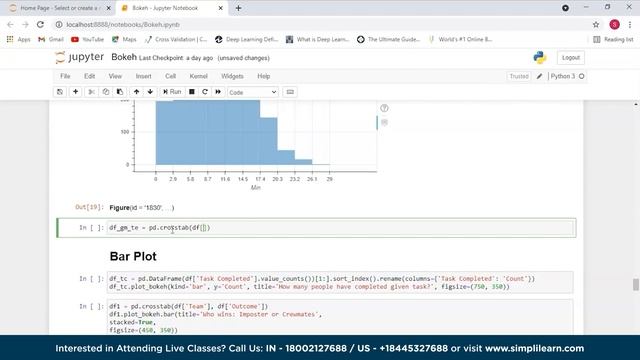Click the df_tc bar plot code cell

[340, 282]
